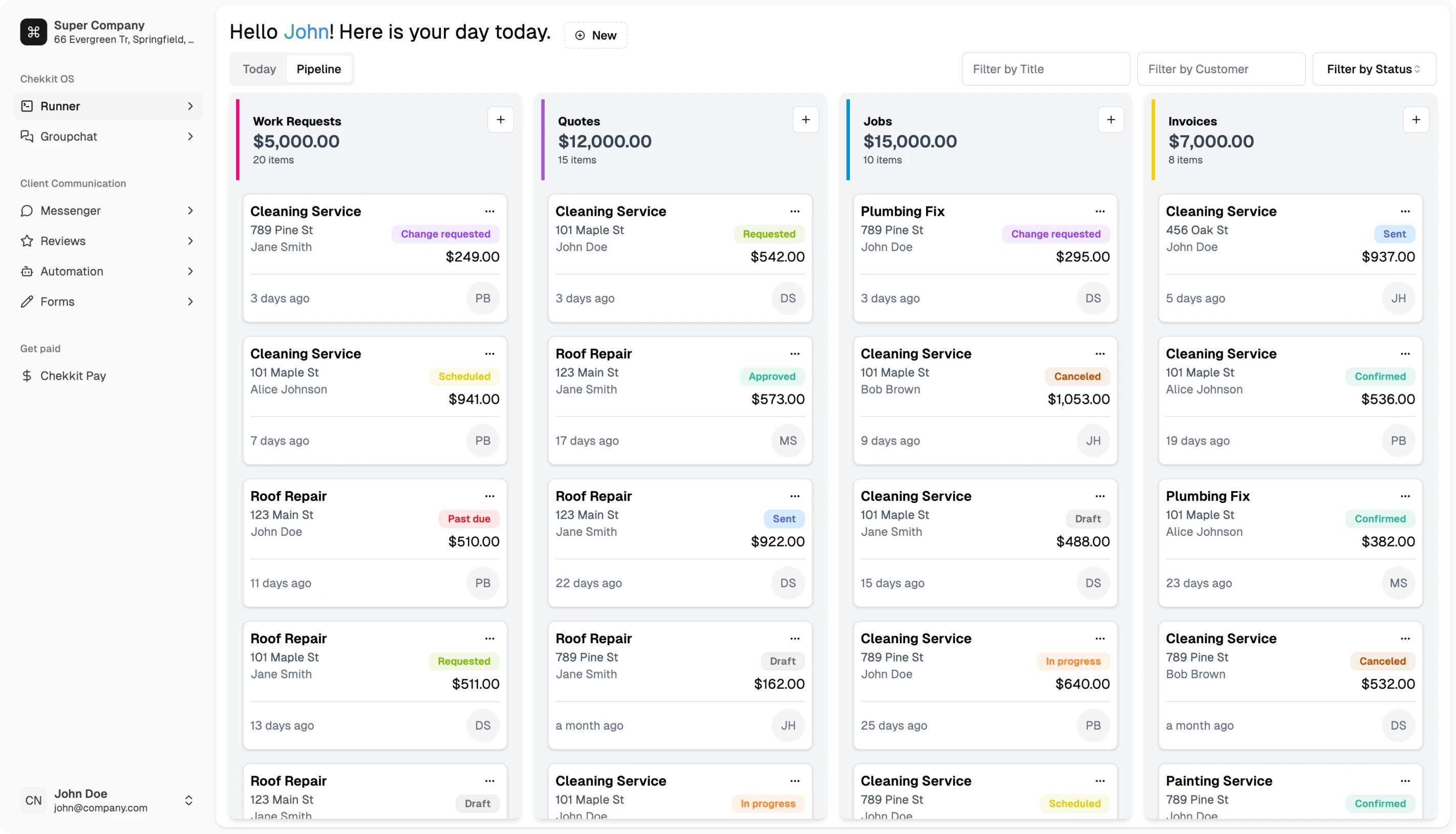
Task: Click Canceled badge on $1,053.00 card
Action: (x=1077, y=377)
